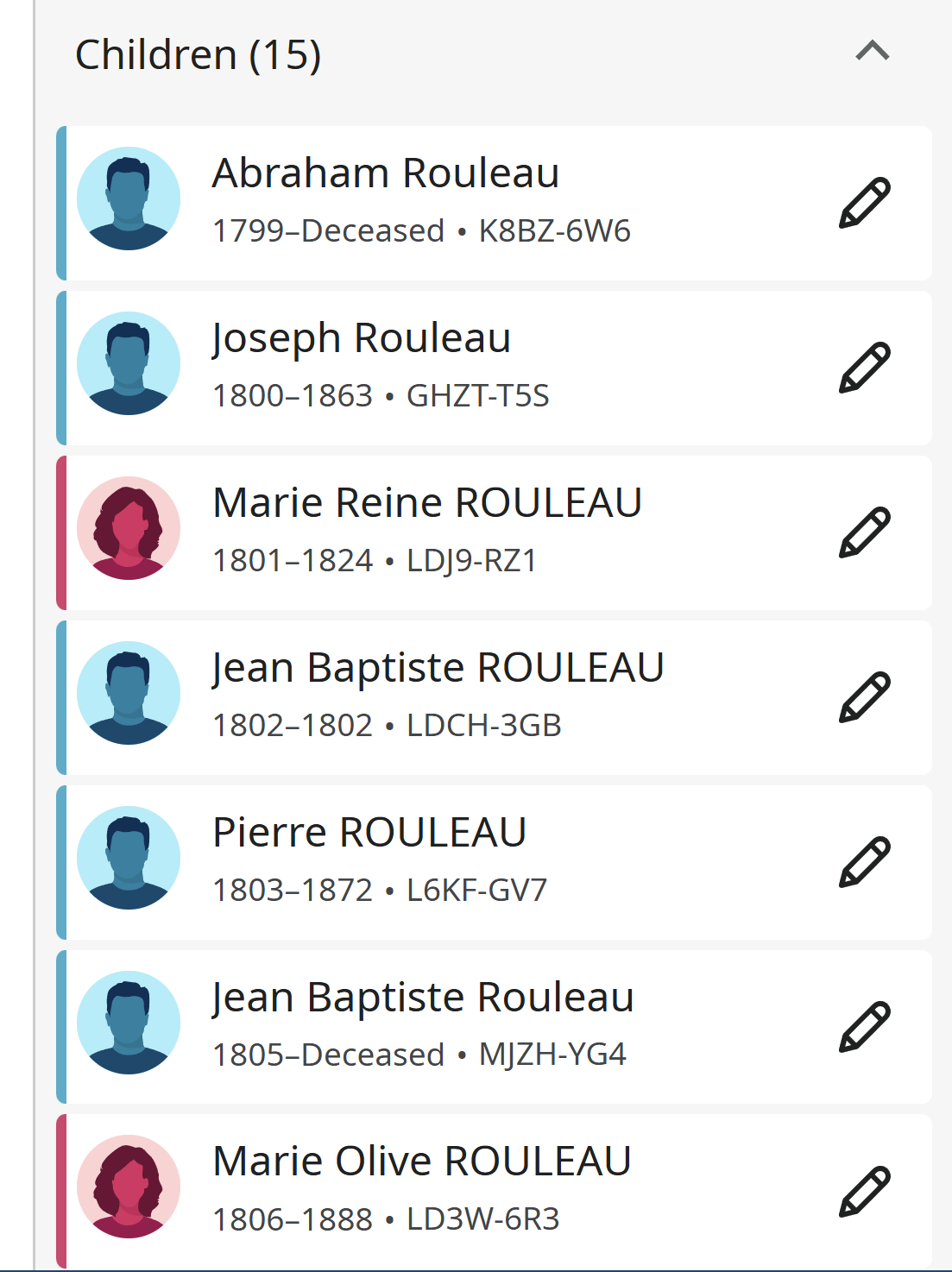Viewport: 952px width, 1272px height.
Task: Click Marie Olive ROULEAU's avatar
Action: coord(129,1187)
